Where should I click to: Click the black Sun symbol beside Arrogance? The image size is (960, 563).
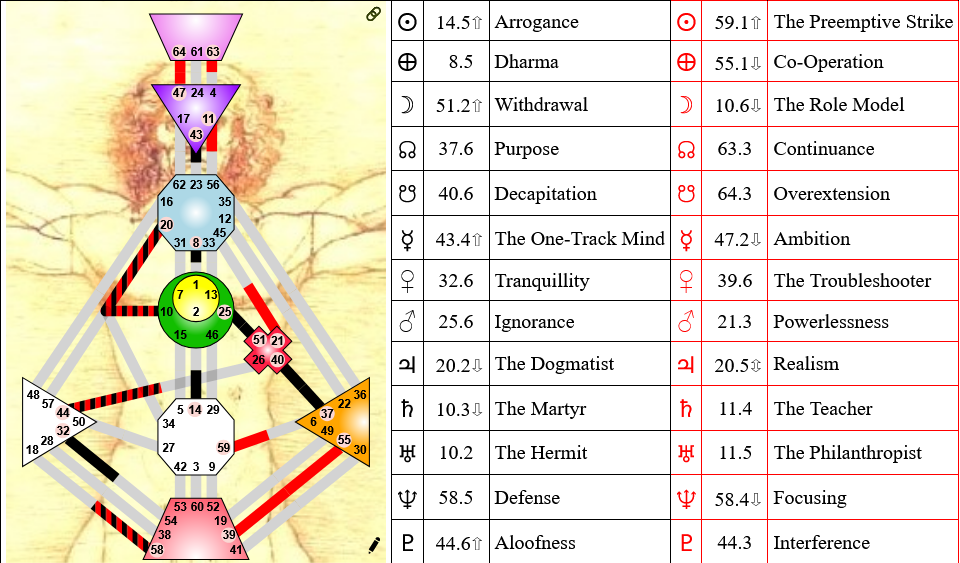[407, 22]
